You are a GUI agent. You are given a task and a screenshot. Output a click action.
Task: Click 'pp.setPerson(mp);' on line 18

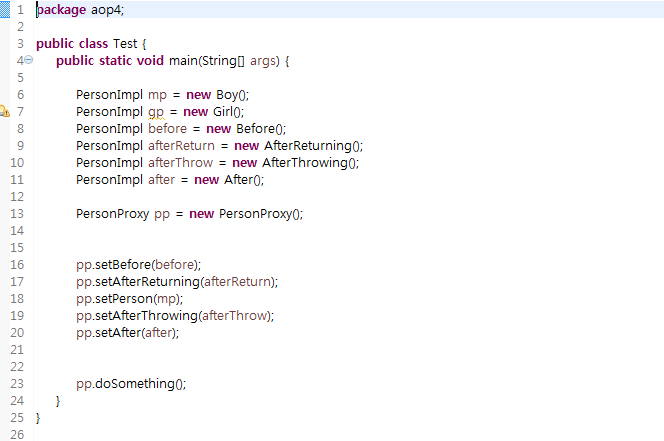pos(130,299)
